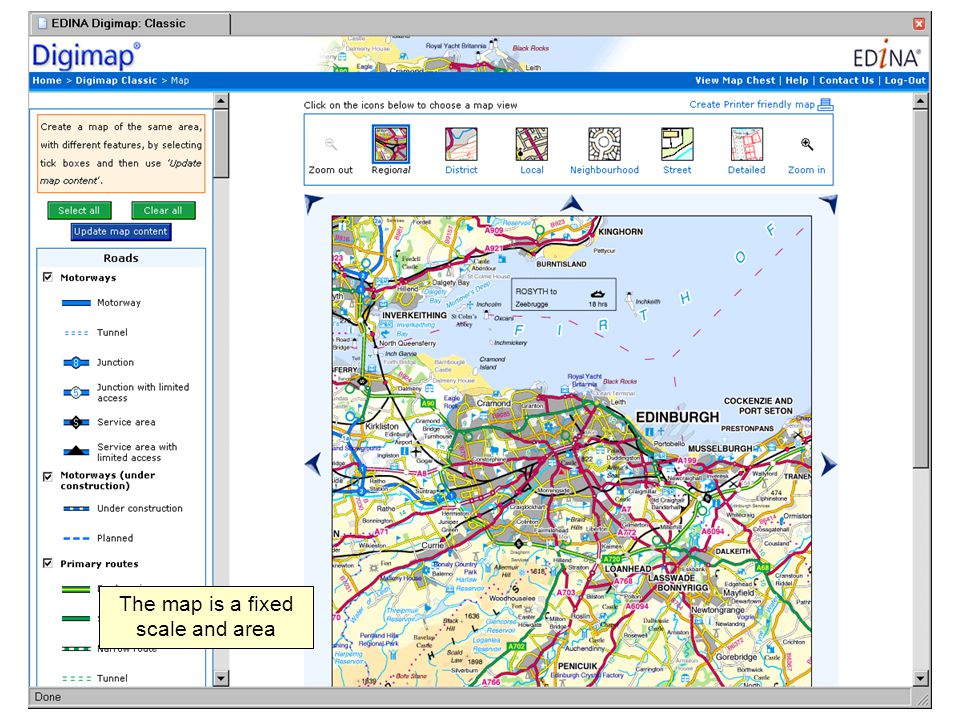
Task: Open Create Printer friendly map link
Action: tap(752, 105)
